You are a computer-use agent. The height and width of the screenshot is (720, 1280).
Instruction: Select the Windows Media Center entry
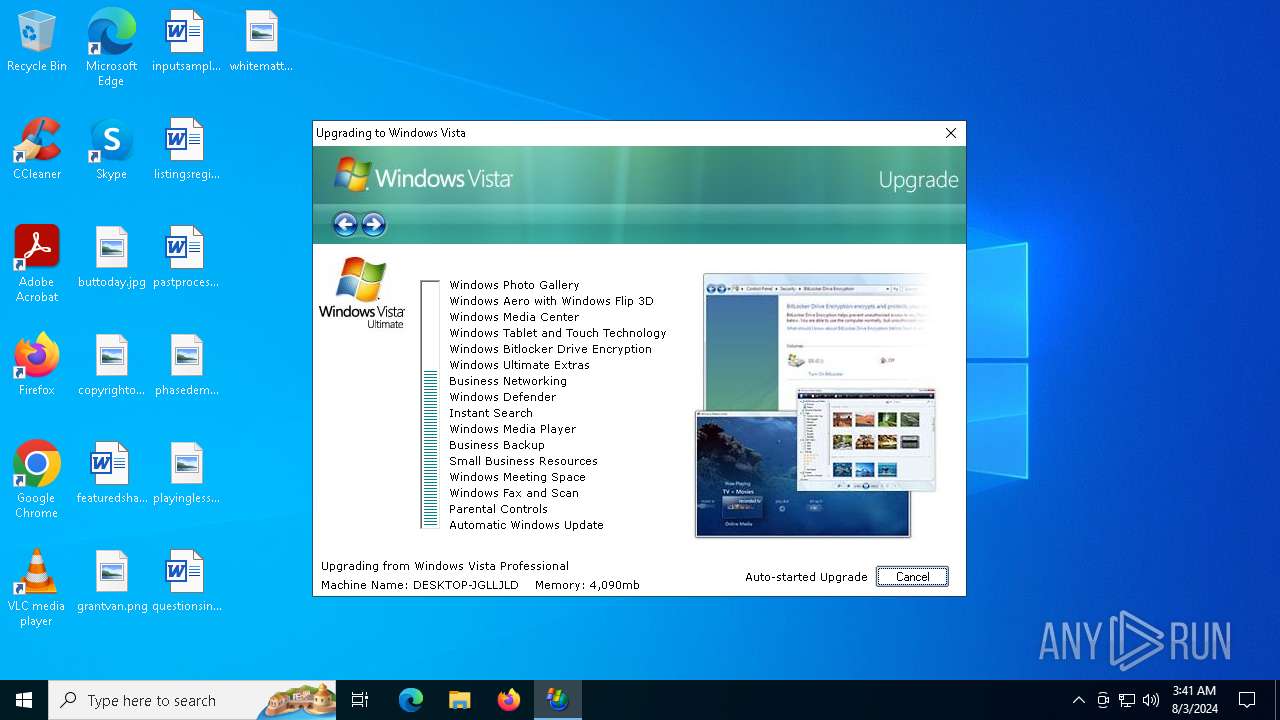(x=514, y=317)
